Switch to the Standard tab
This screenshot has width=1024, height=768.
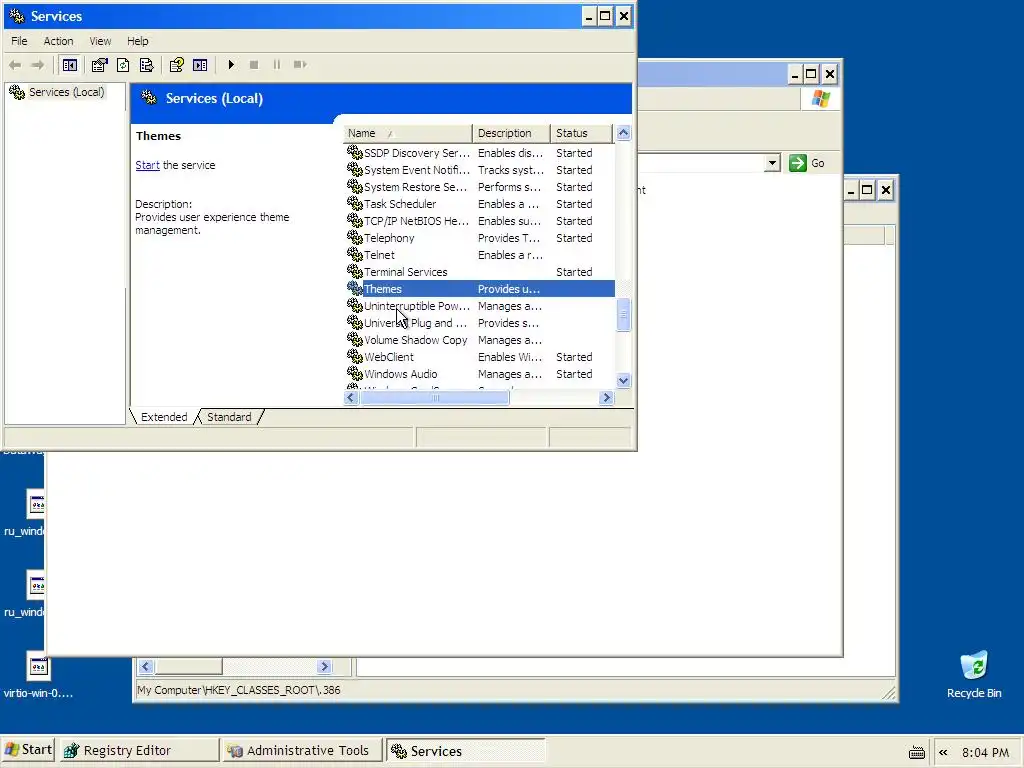[x=229, y=417]
